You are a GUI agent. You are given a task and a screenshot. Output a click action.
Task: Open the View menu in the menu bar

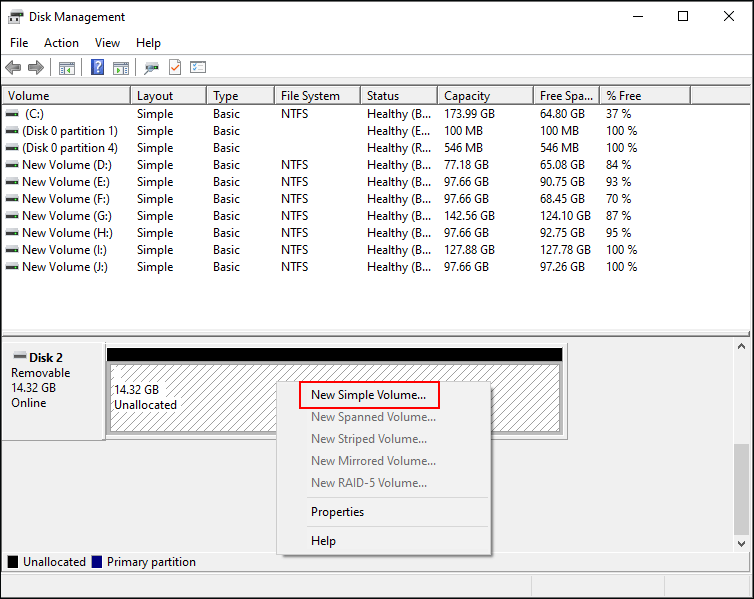pyautogui.click(x=107, y=43)
